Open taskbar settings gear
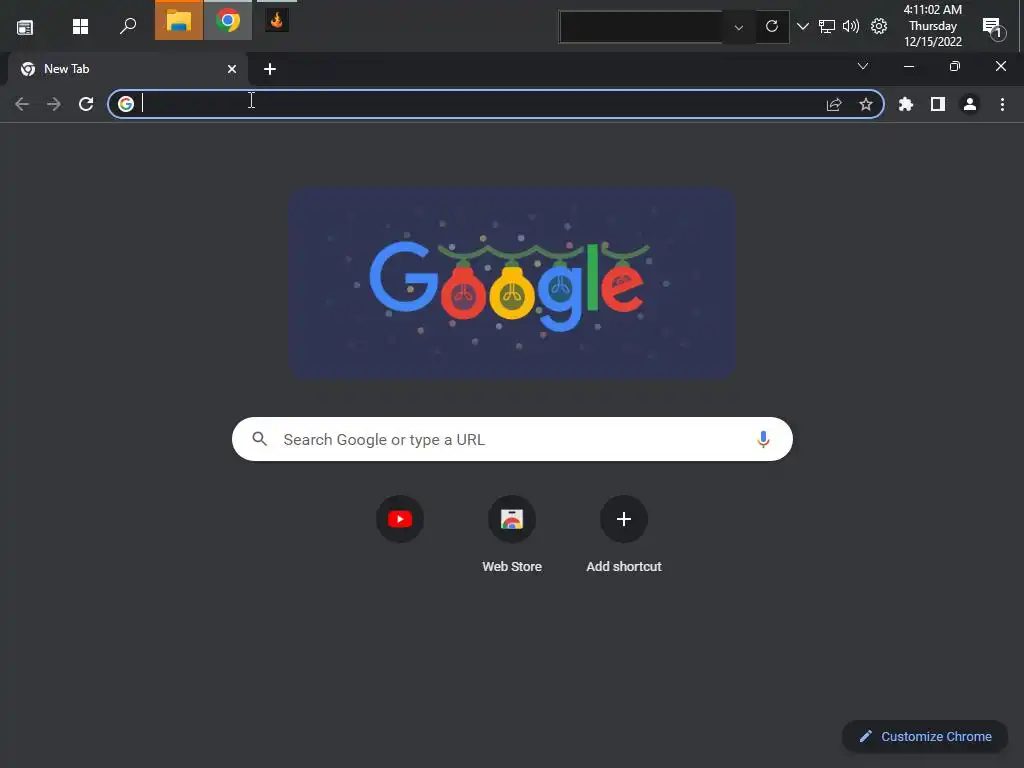 [879, 26]
